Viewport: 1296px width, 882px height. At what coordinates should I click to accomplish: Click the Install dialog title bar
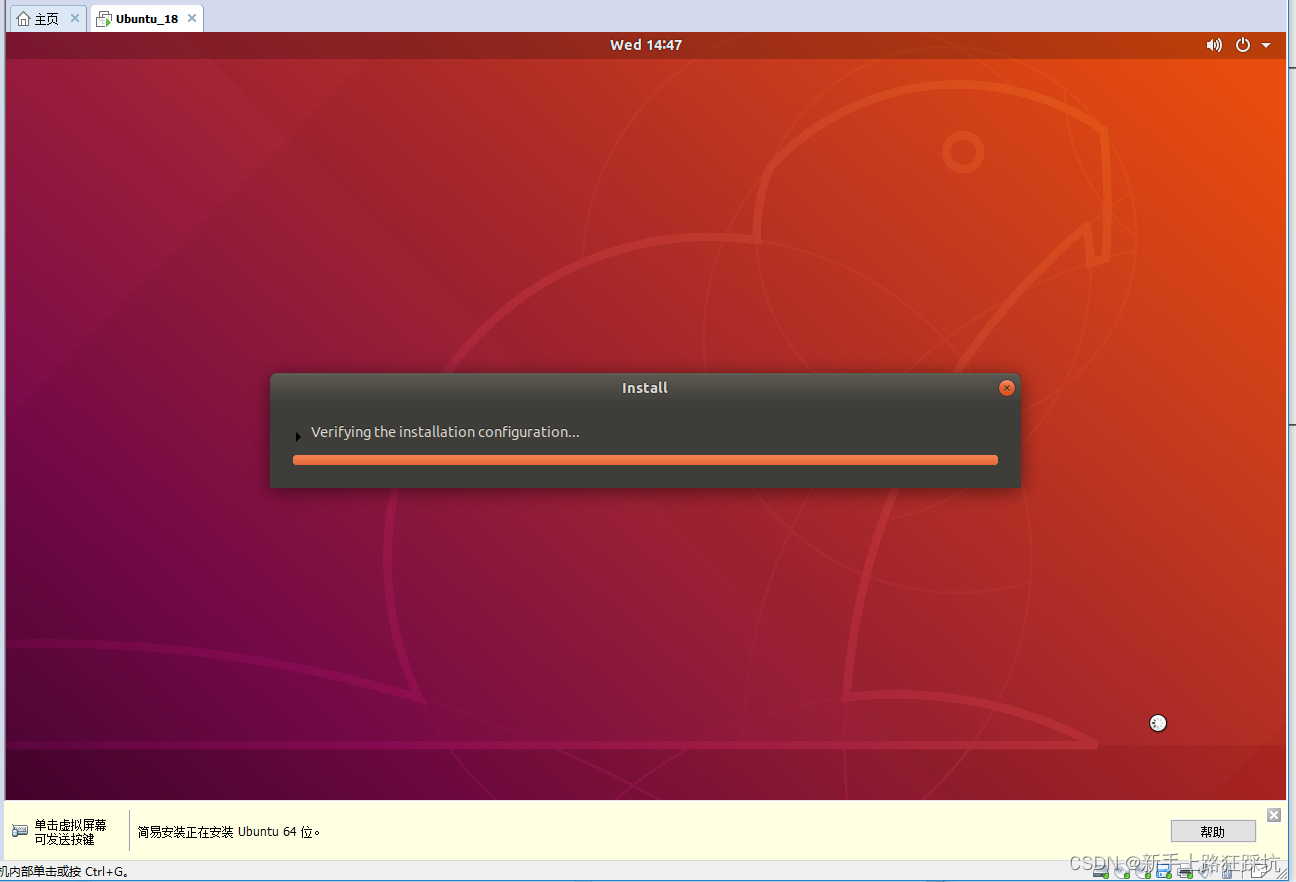[645, 388]
